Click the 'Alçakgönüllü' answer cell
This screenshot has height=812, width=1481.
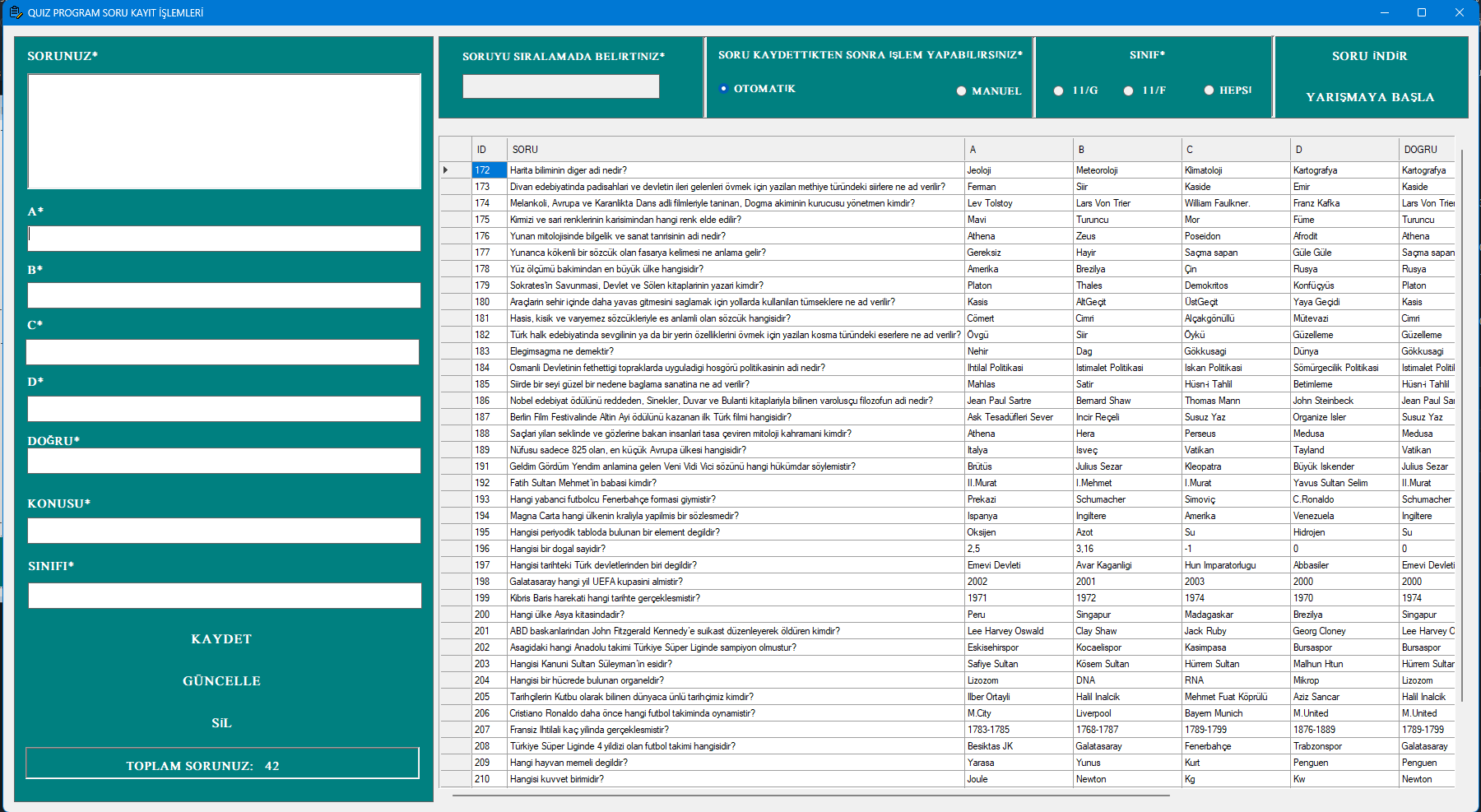click(1236, 318)
